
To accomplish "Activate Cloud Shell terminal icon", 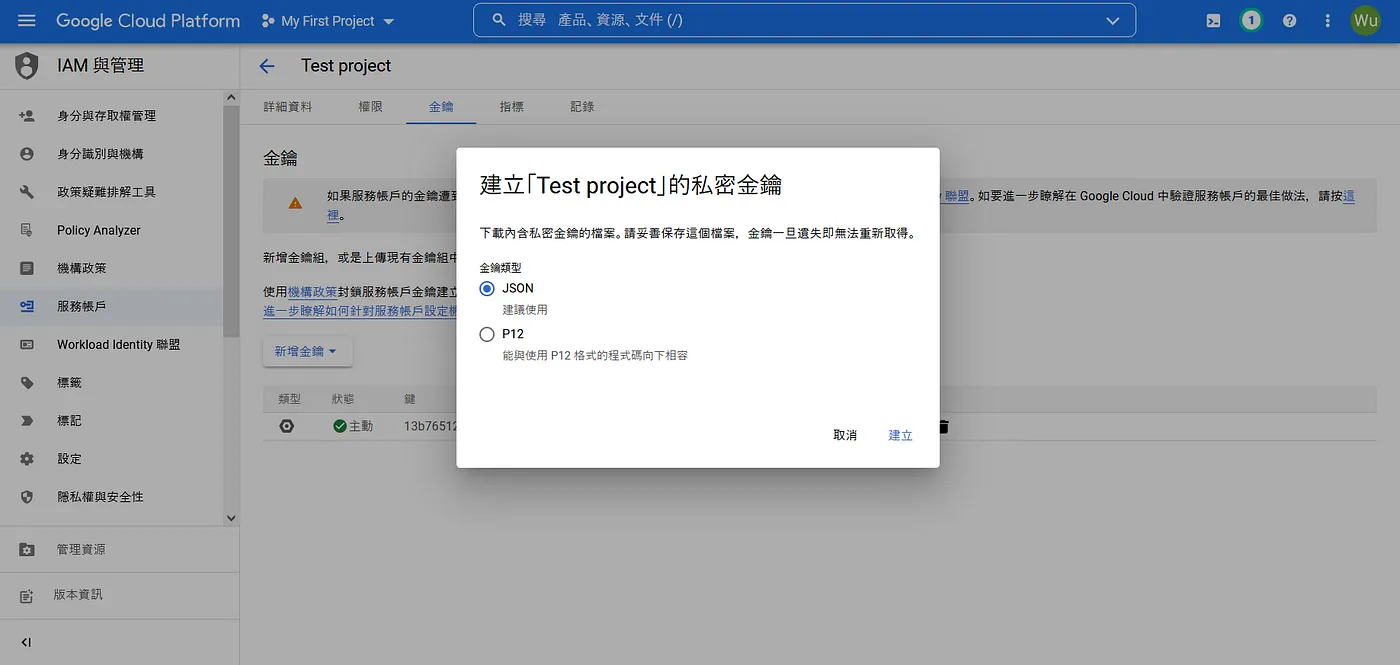I will click(x=1213, y=21).
